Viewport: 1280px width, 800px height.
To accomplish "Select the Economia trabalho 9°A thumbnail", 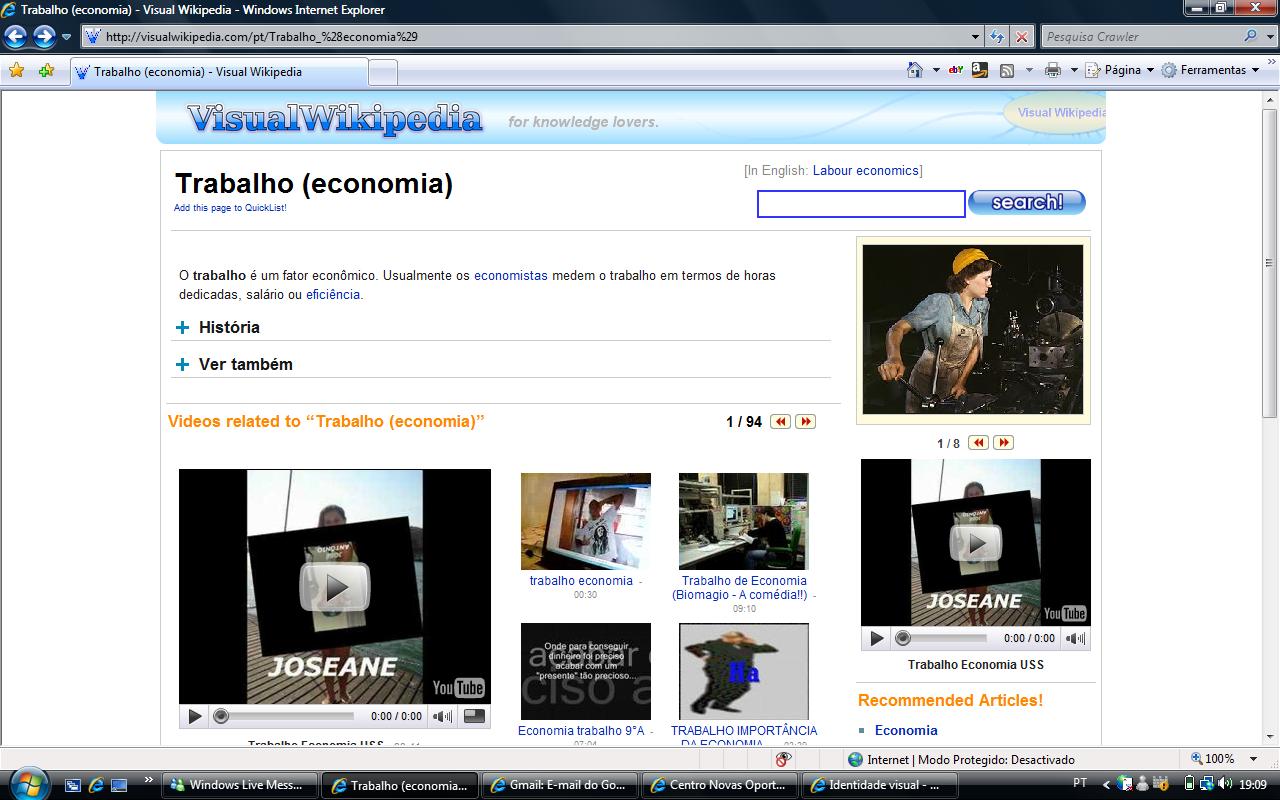I will 586,671.
